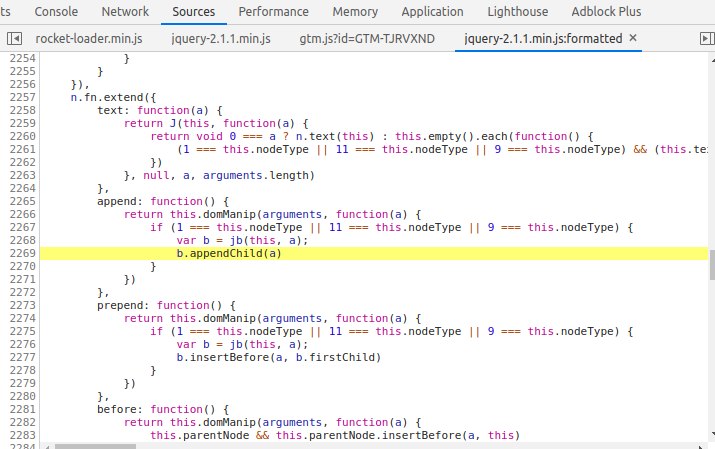Switch to the Memory panel tab

pyautogui.click(x=355, y=11)
